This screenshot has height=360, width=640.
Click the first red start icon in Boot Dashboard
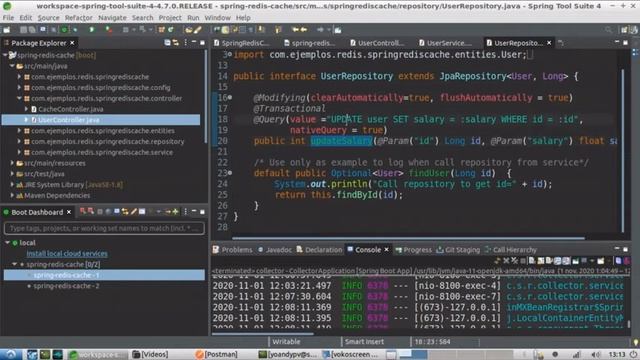point(83,211)
